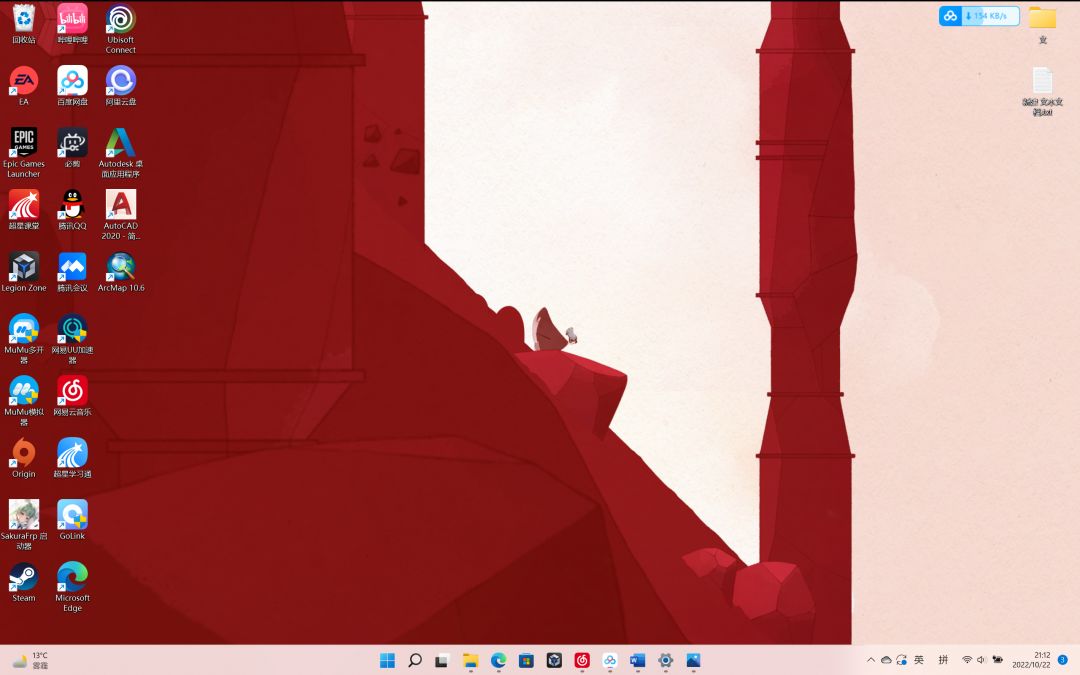Click the 154 KB/s download speed indicator

pos(990,16)
